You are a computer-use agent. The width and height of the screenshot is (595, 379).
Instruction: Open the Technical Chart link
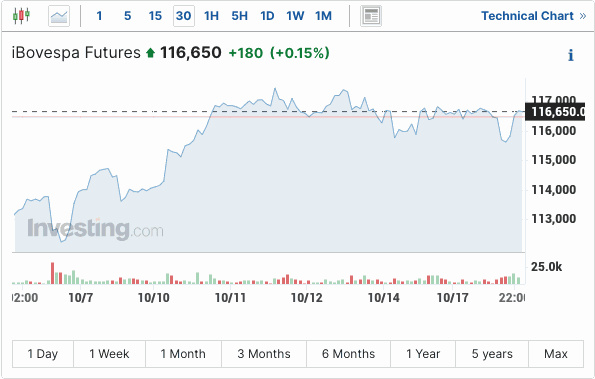click(534, 16)
